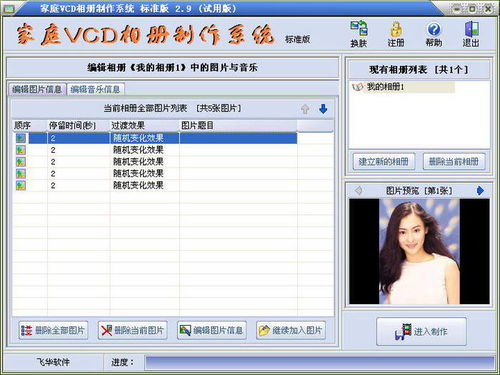500x375 pixels.
Task: Show next preview image with blue arrow
Action: [x=480, y=191]
